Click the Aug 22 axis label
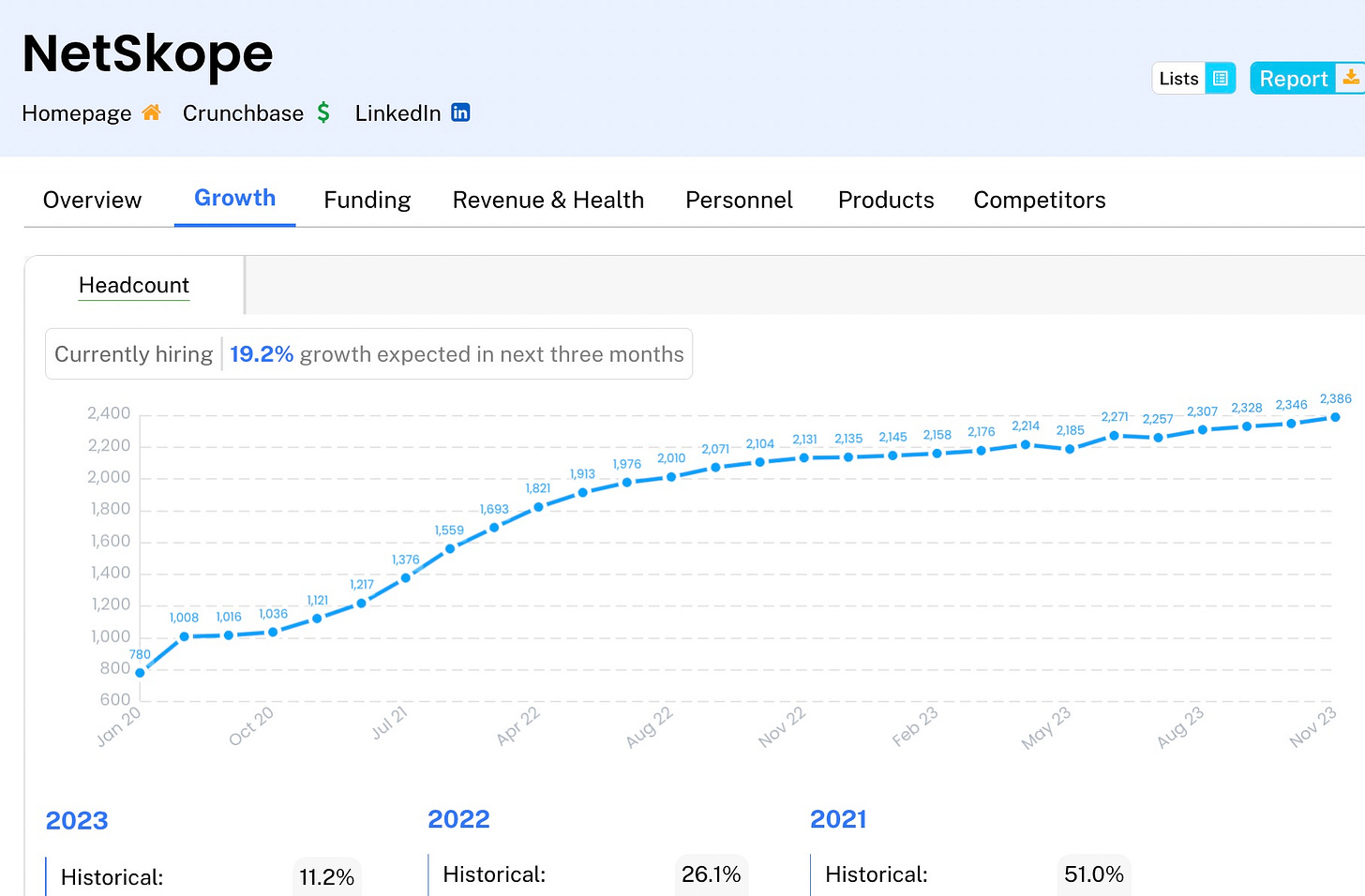Screen dimensions: 1365x896 (x=650, y=727)
